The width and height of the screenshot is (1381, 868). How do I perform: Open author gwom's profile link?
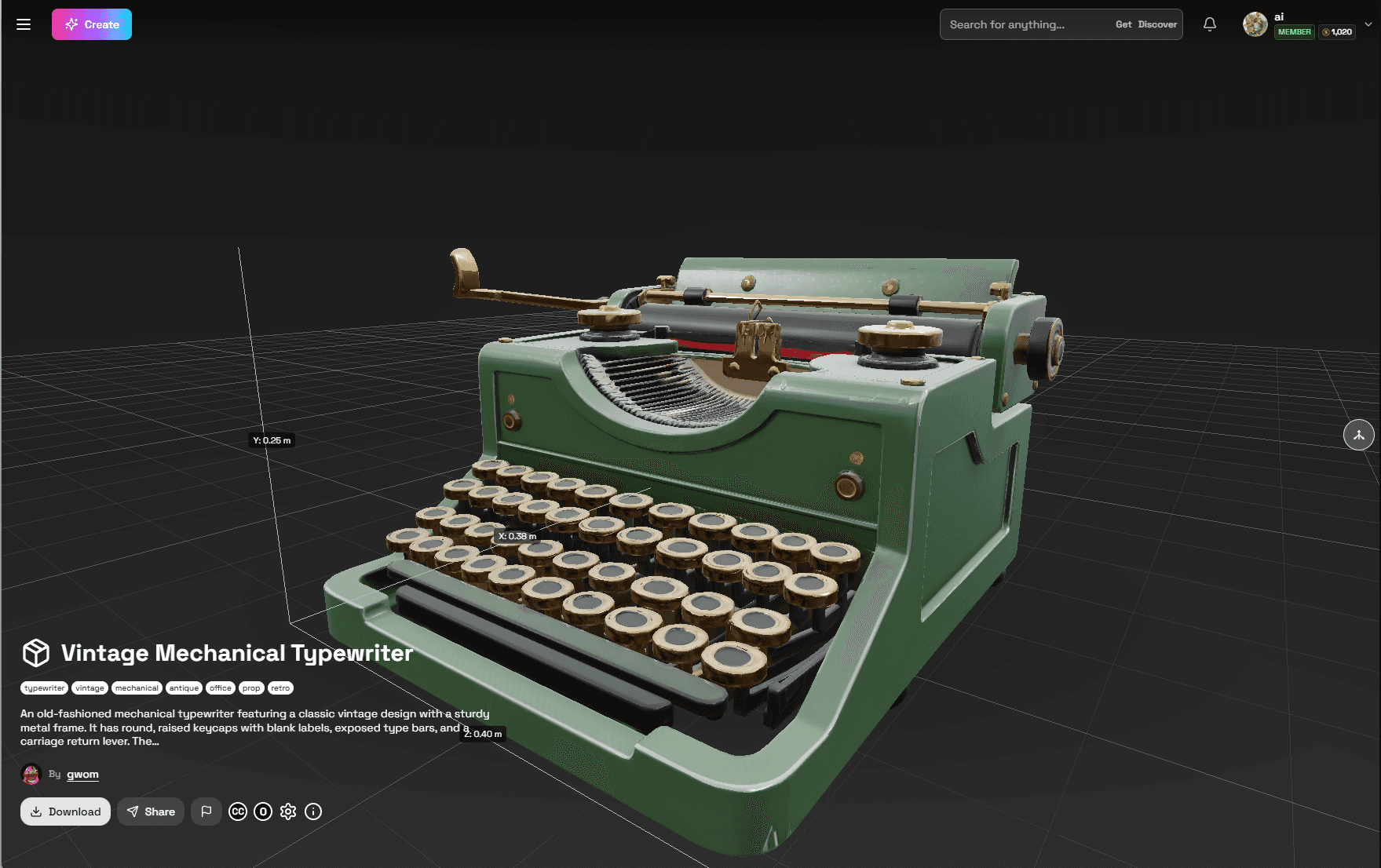click(x=82, y=775)
